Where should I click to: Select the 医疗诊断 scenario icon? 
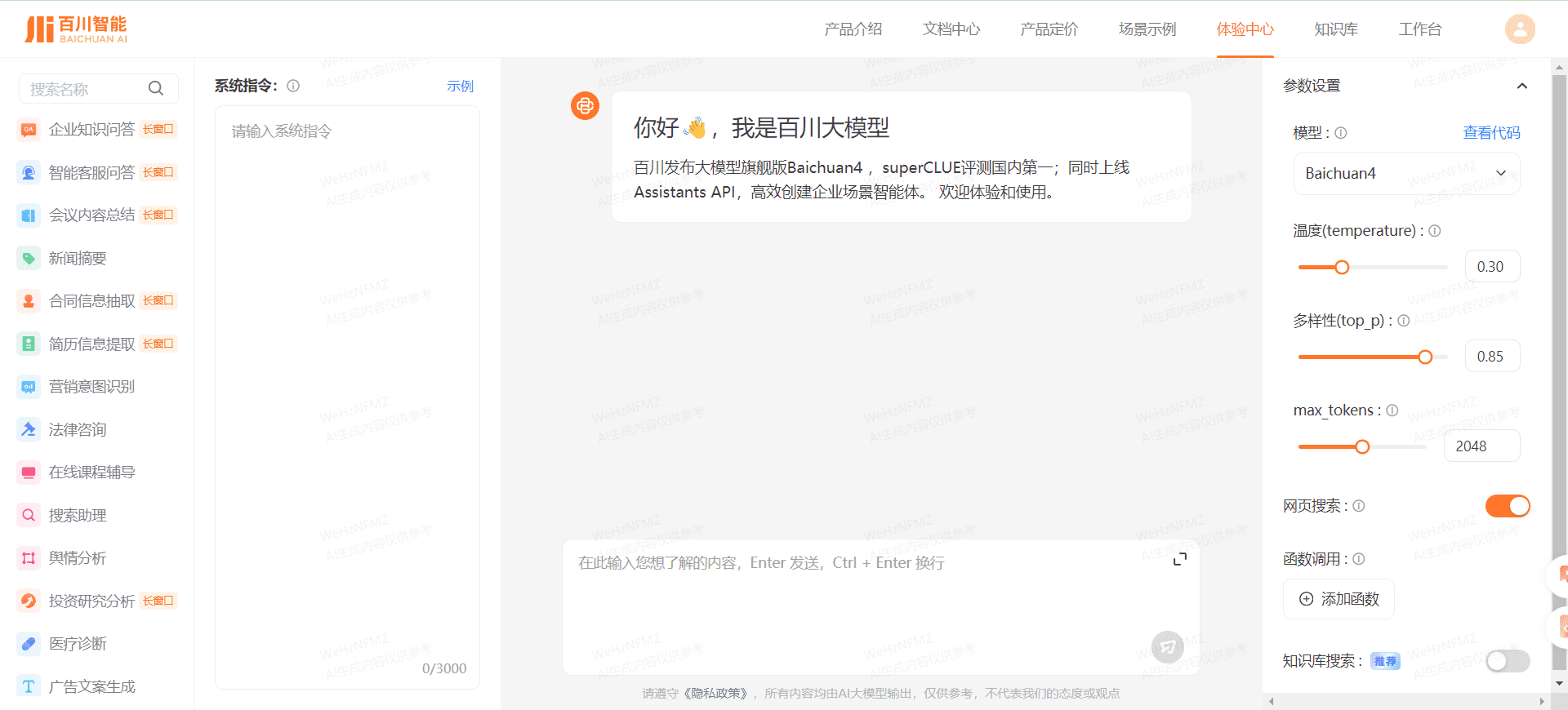click(29, 644)
